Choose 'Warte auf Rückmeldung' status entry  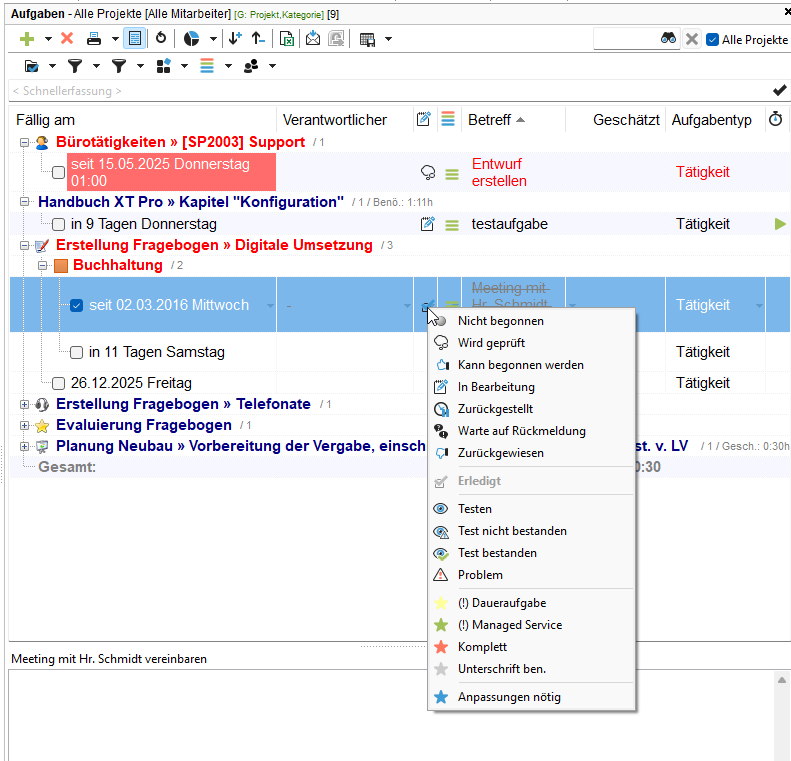click(x=521, y=431)
